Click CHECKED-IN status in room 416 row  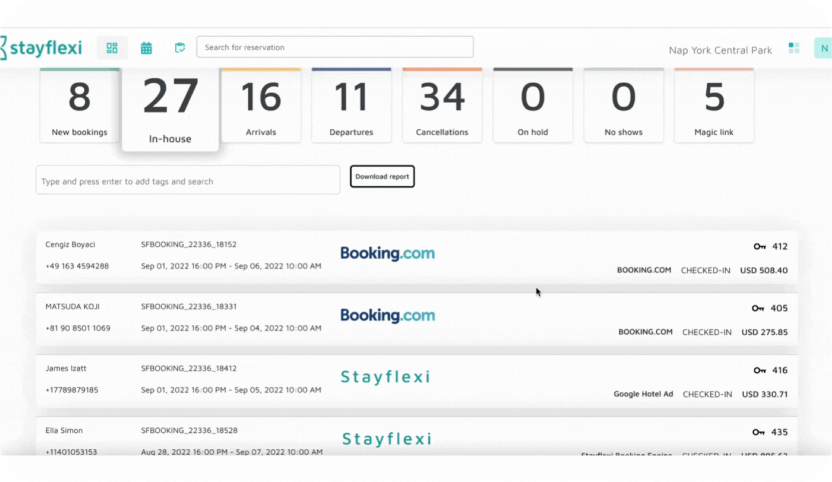tap(707, 394)
